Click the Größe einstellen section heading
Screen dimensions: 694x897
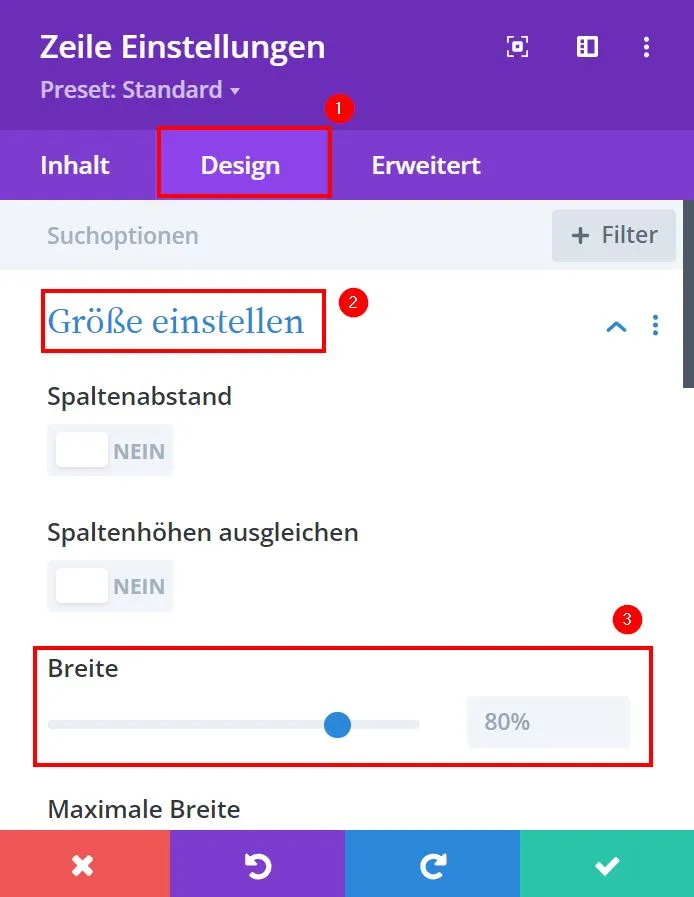pyautogui.click(x=176, y=321)
